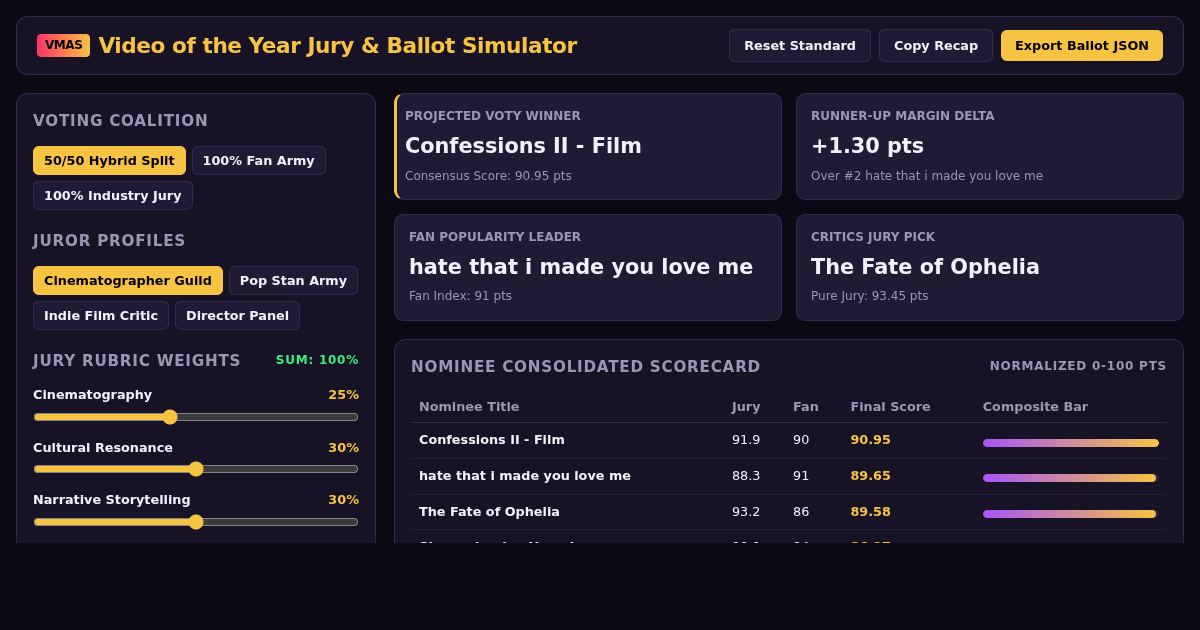Click the +1.30 pts margin value
The height and width of the screenshot is (630, 1200).
867,146
